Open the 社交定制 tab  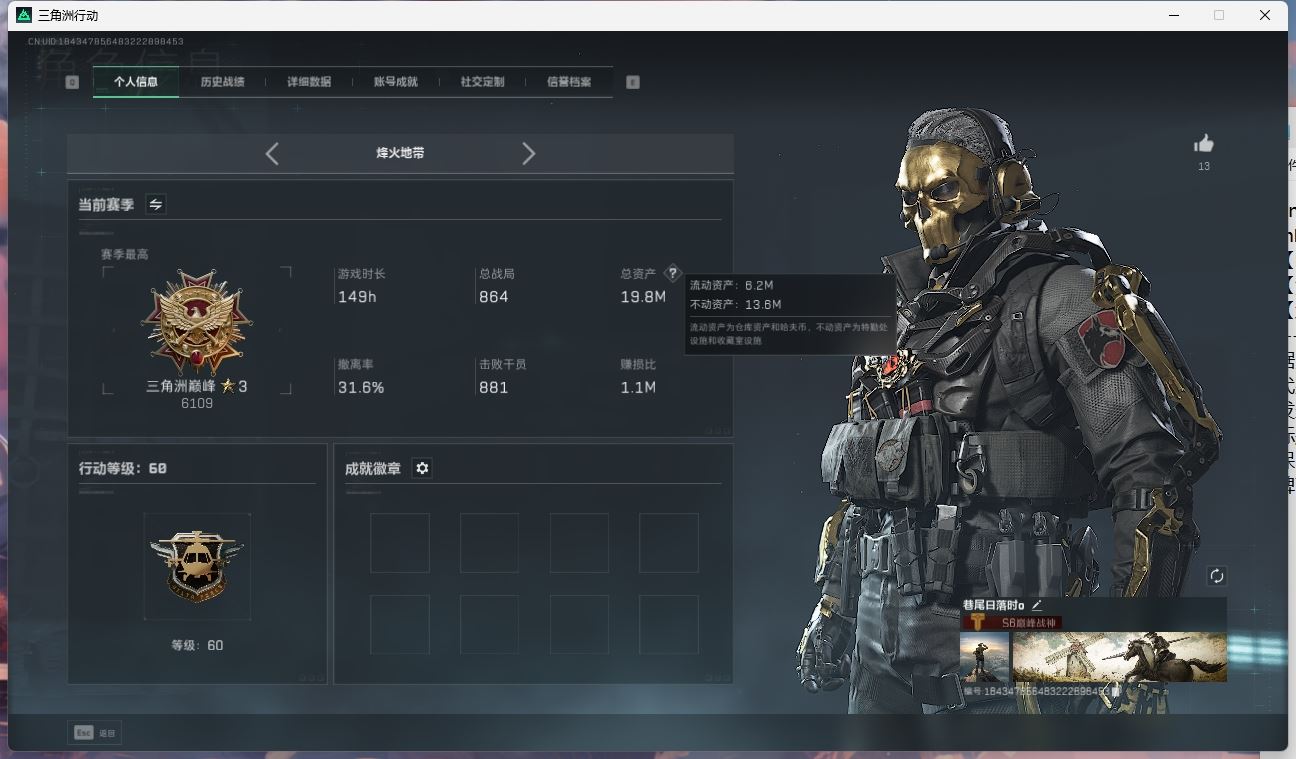[x=482, y=82]
